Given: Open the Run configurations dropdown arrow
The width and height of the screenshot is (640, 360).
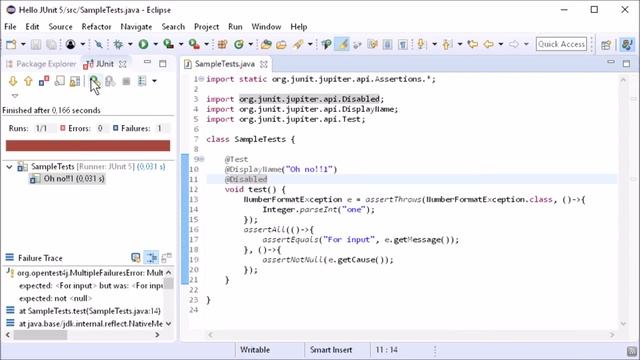Looking at the screenshot, I should coord(156,44).
